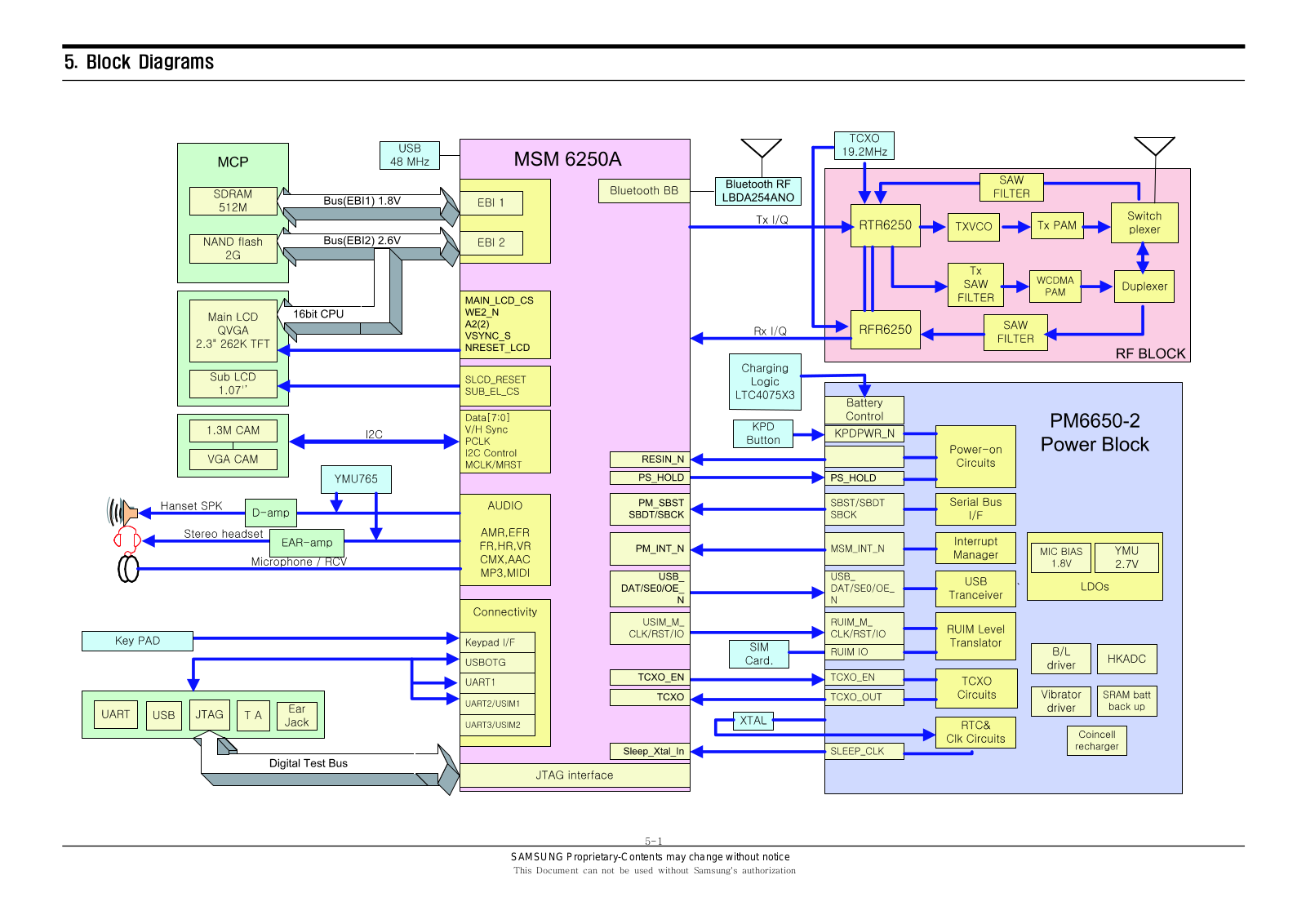Click the AUDIO block heading

click(x=505, y=506)
